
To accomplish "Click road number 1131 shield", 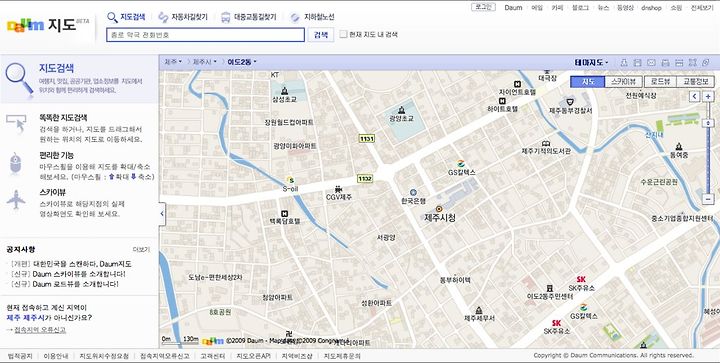I will tap(366, 139).
